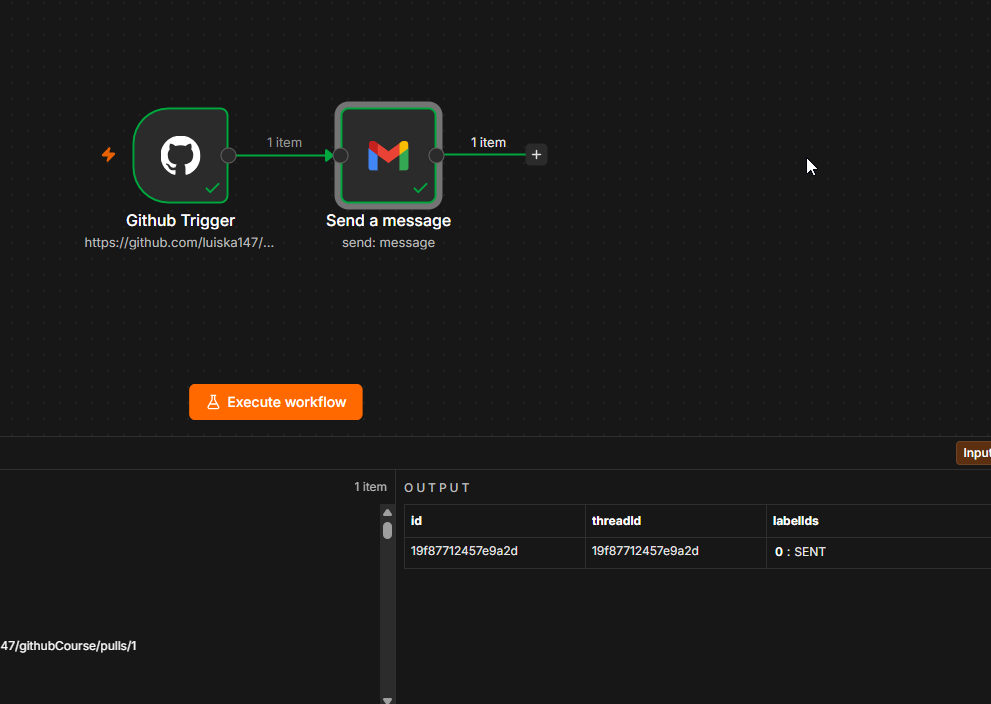Click the input pane scrollbar thumb
This screenshot has width=991, height=704.
click(387, 530)
